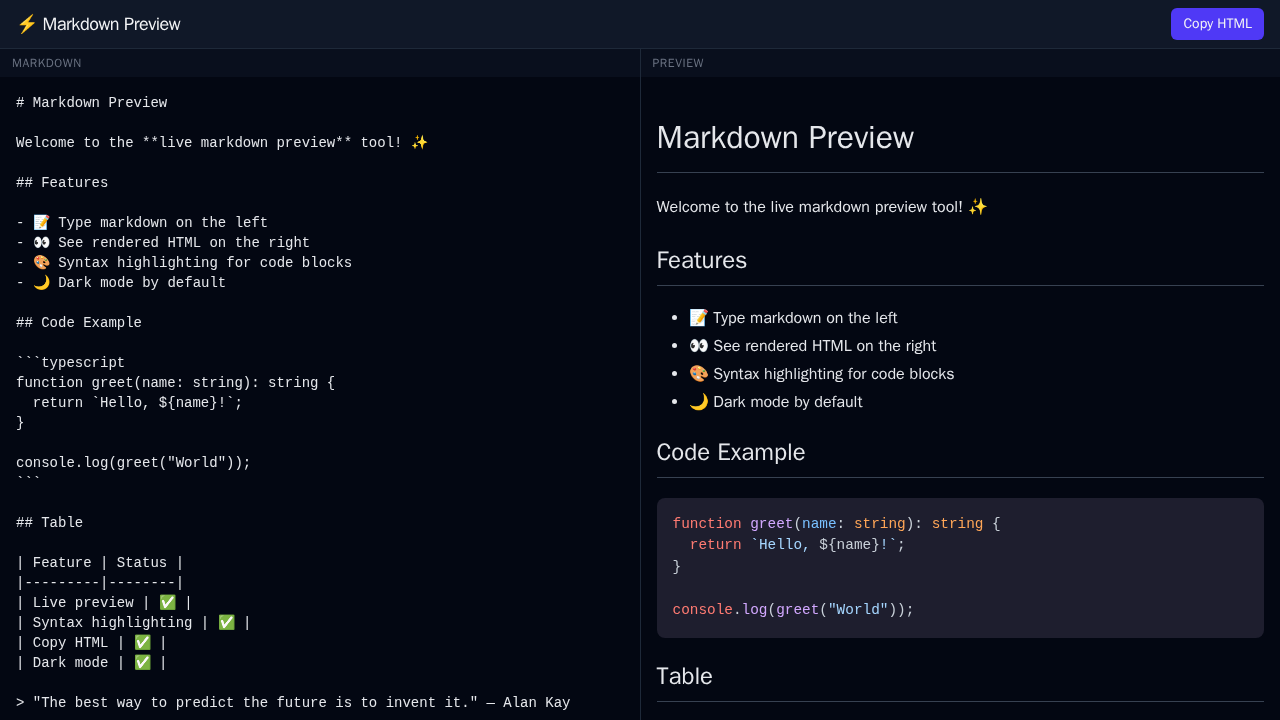Screen dimensions: 1280x720
Task: Select the MARKDOWN pane header
Action: (x=46, y=63)
